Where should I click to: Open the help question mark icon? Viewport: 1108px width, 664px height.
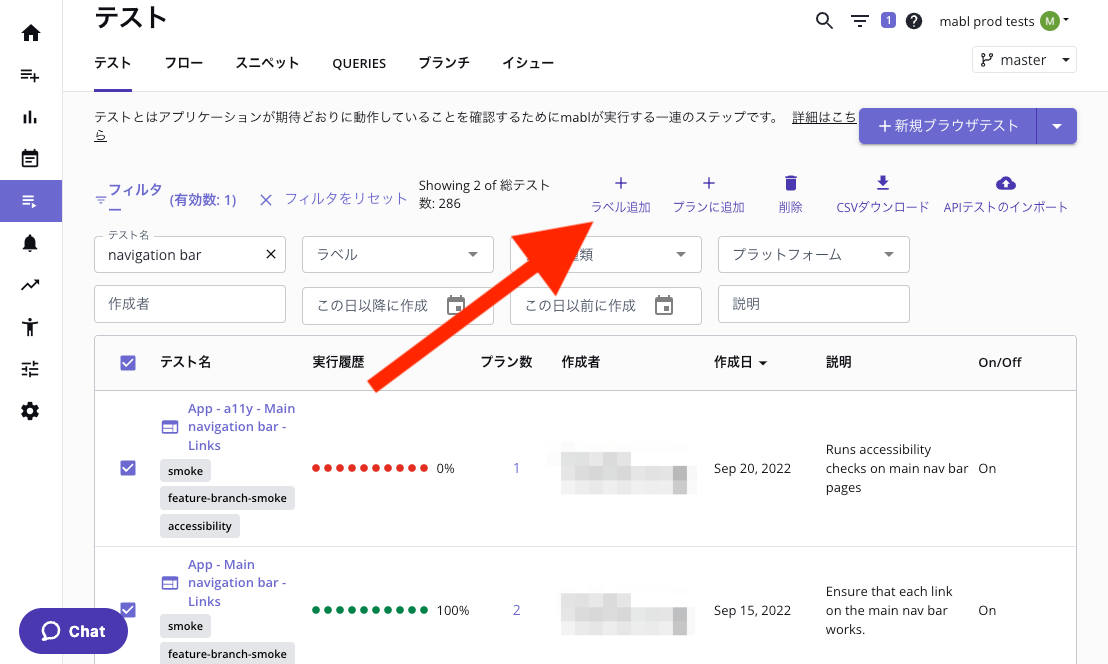point(914,21)
